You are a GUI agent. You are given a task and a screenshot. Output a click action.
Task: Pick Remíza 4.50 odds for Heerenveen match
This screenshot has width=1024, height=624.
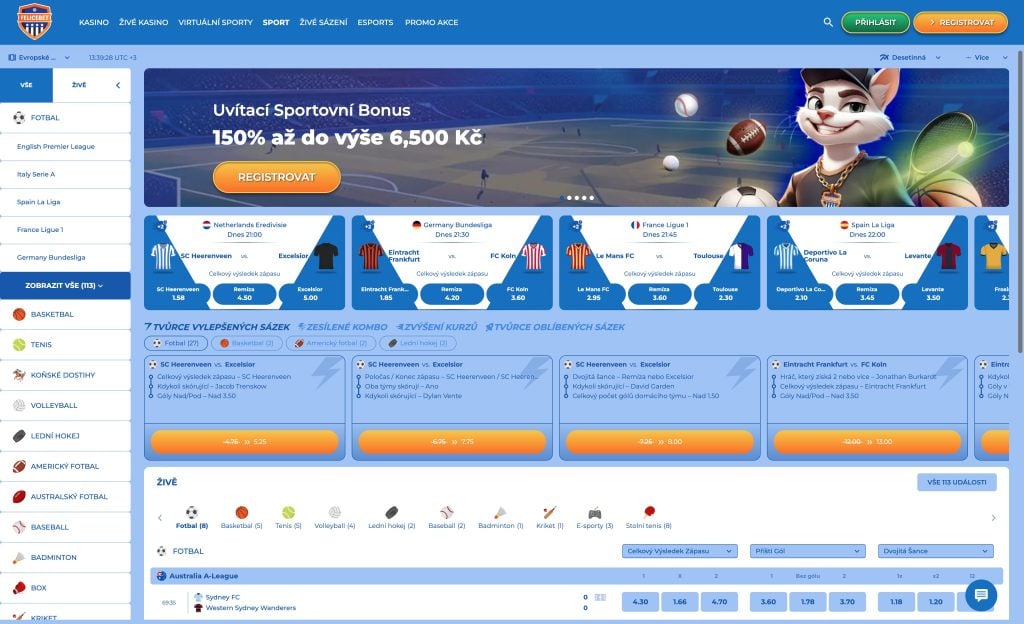click(244, 294)
